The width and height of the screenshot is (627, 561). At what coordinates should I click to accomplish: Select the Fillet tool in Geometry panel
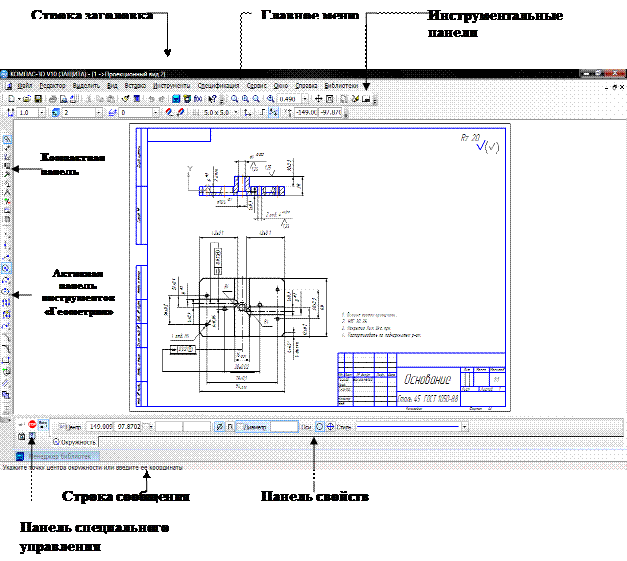[6, 349]
